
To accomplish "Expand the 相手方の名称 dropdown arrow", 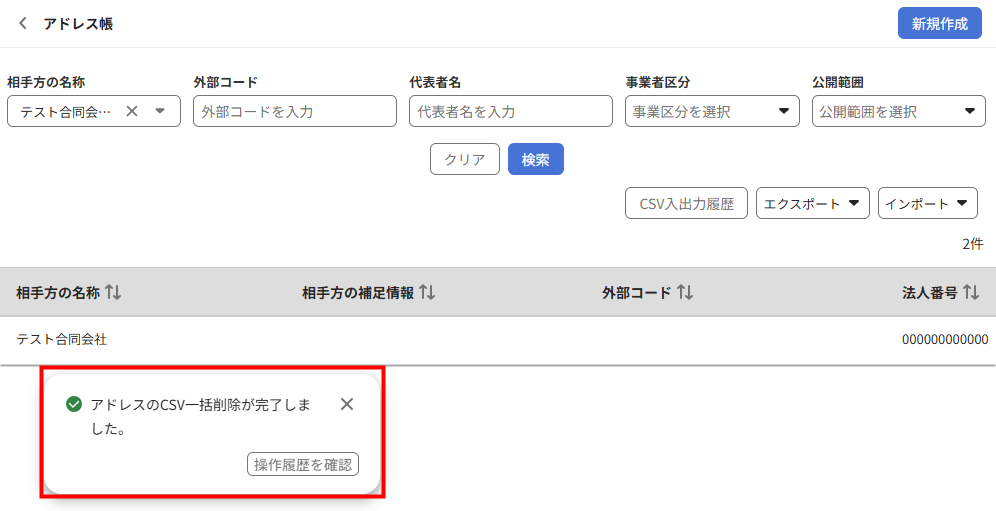I will coord(160,111).
